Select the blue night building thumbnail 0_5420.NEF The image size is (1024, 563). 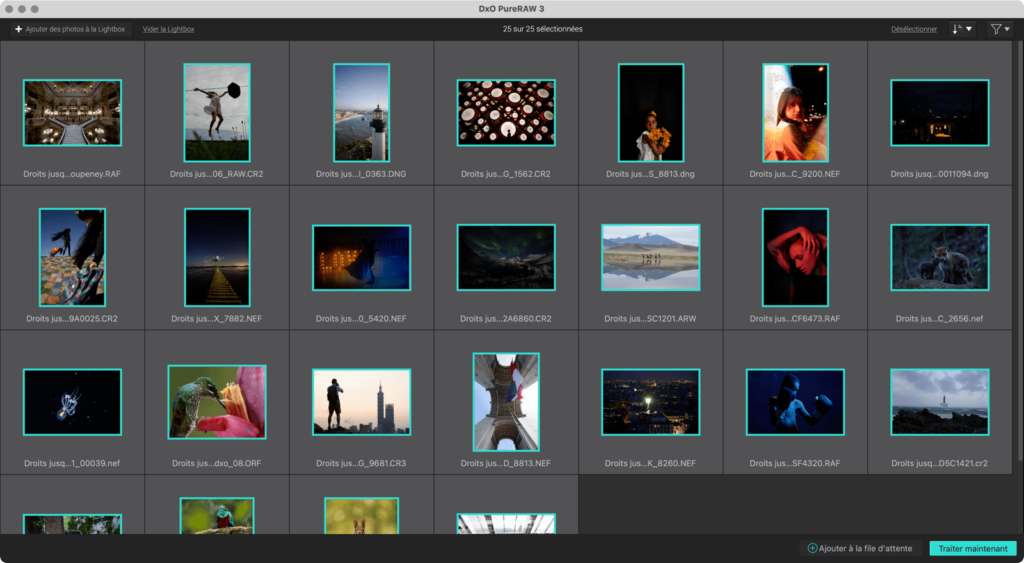[x=361, y=257]
